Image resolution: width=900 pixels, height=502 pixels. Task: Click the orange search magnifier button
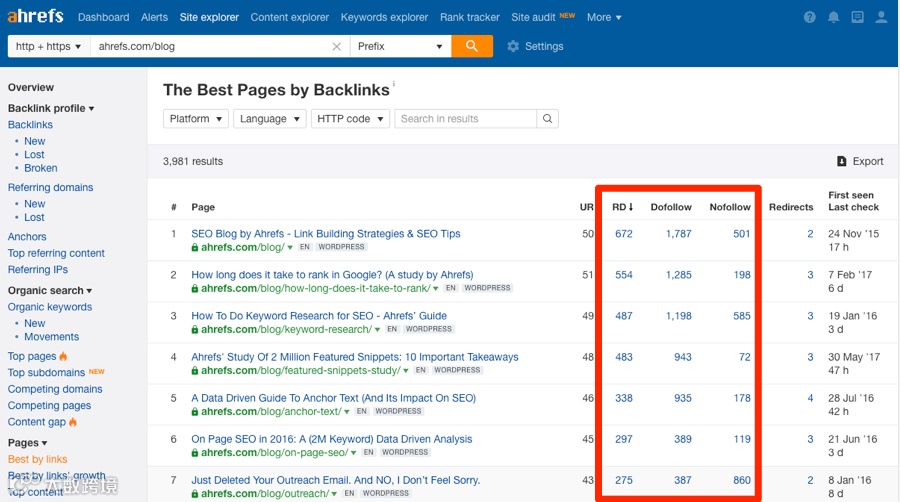(x=472, y=46)
